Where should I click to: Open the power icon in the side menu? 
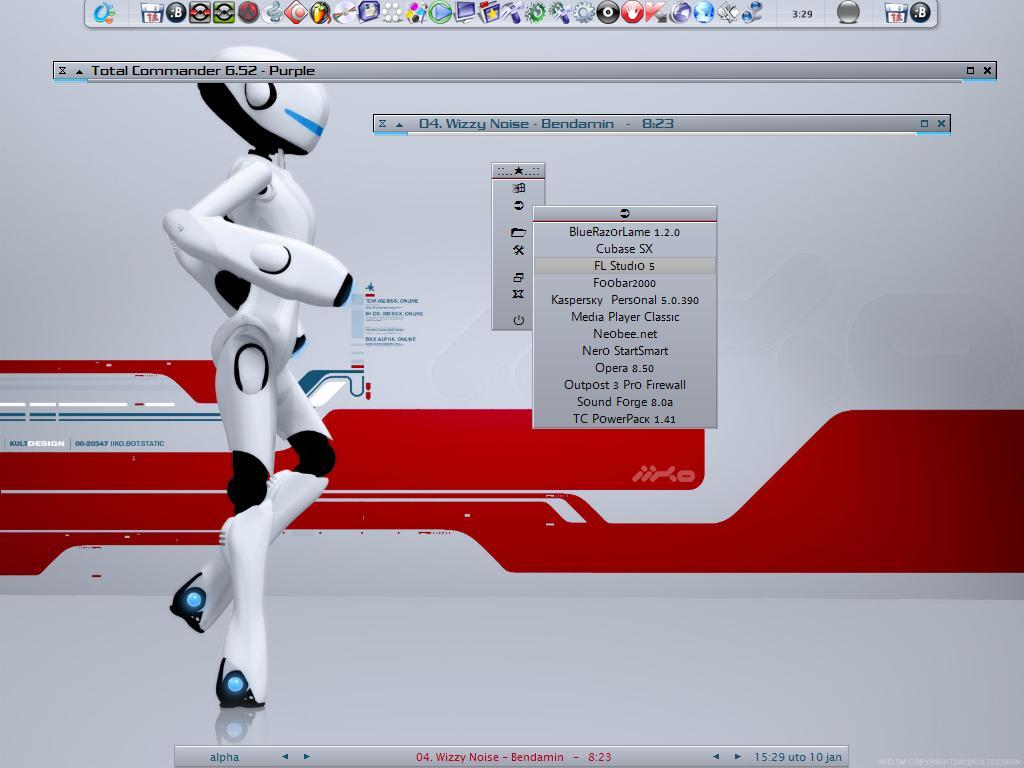[518, 320]
